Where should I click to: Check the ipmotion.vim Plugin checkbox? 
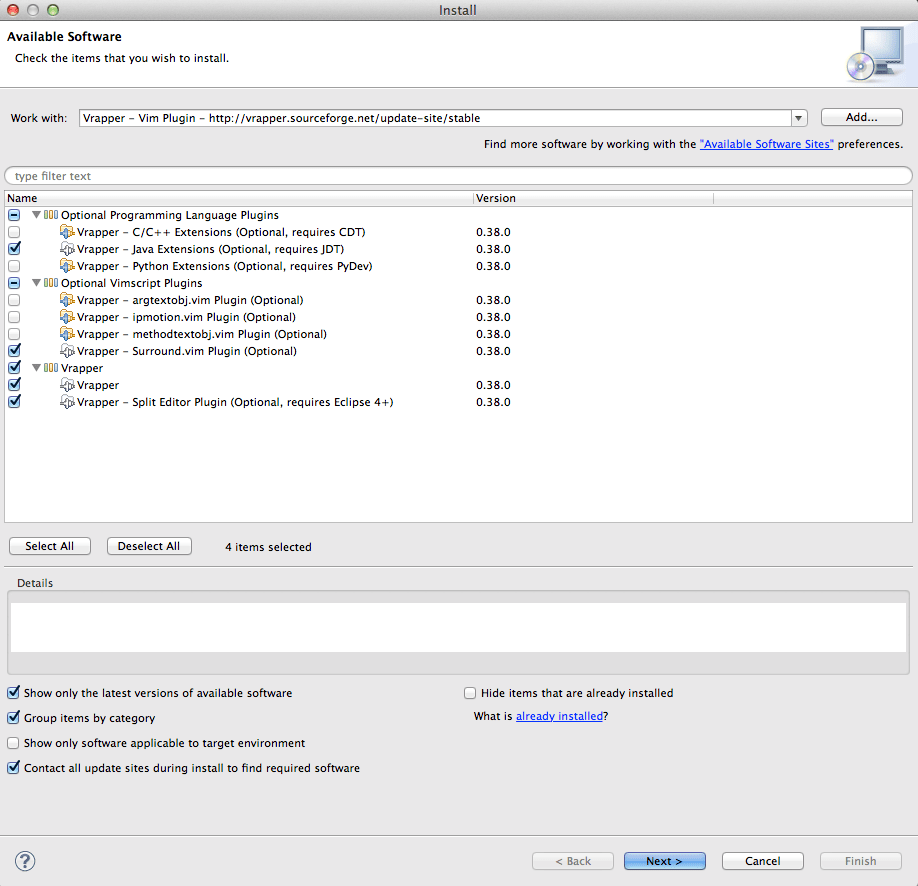(x=14, y=317)
